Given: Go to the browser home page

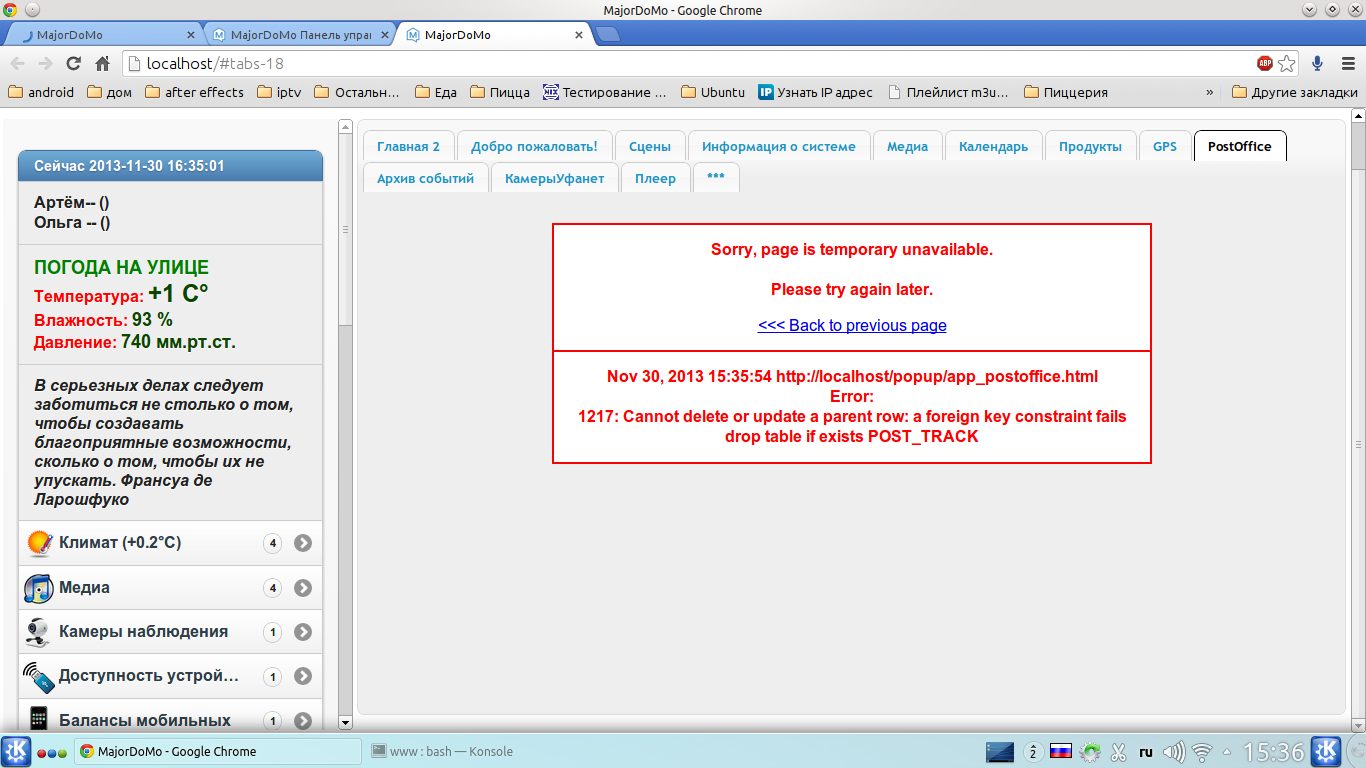Looking at the screenshot, I should (102, 63).
